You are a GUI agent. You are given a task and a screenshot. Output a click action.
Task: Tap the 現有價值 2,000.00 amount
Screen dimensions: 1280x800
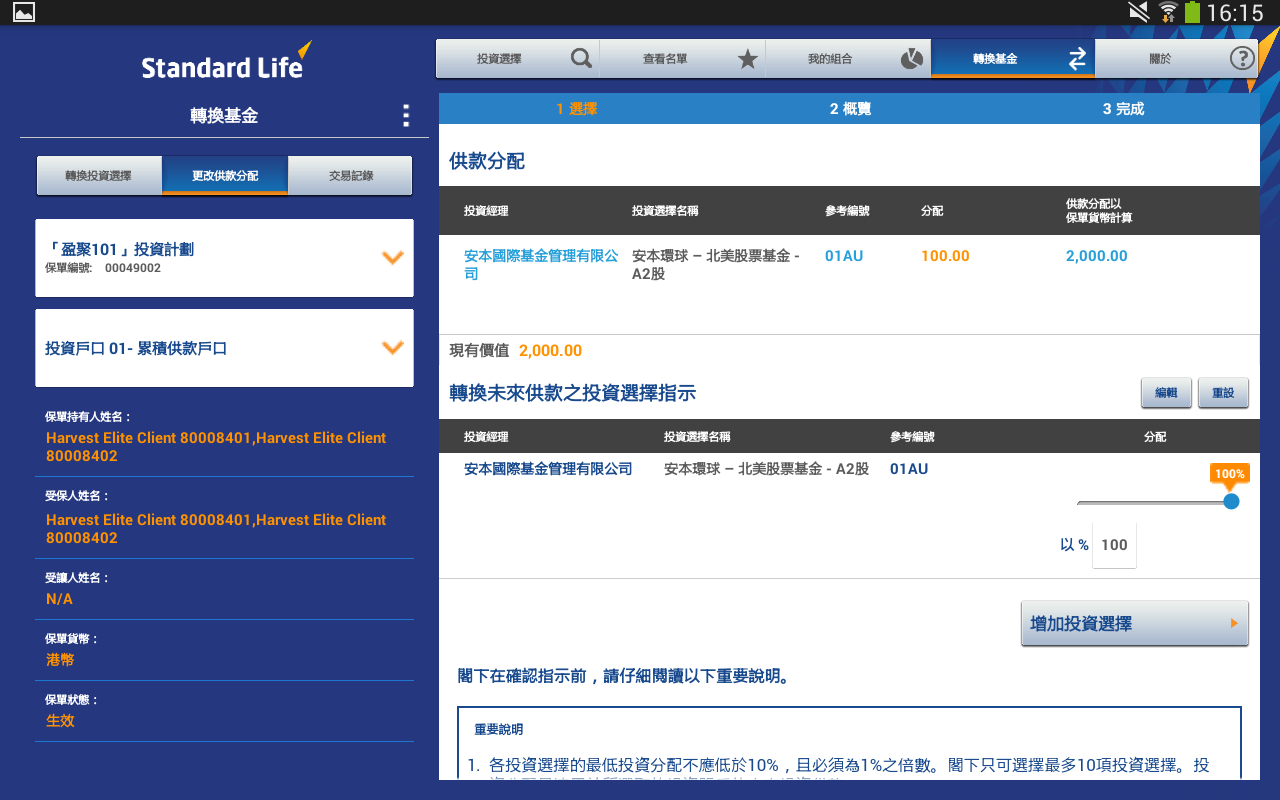click(x=550, y=351)
